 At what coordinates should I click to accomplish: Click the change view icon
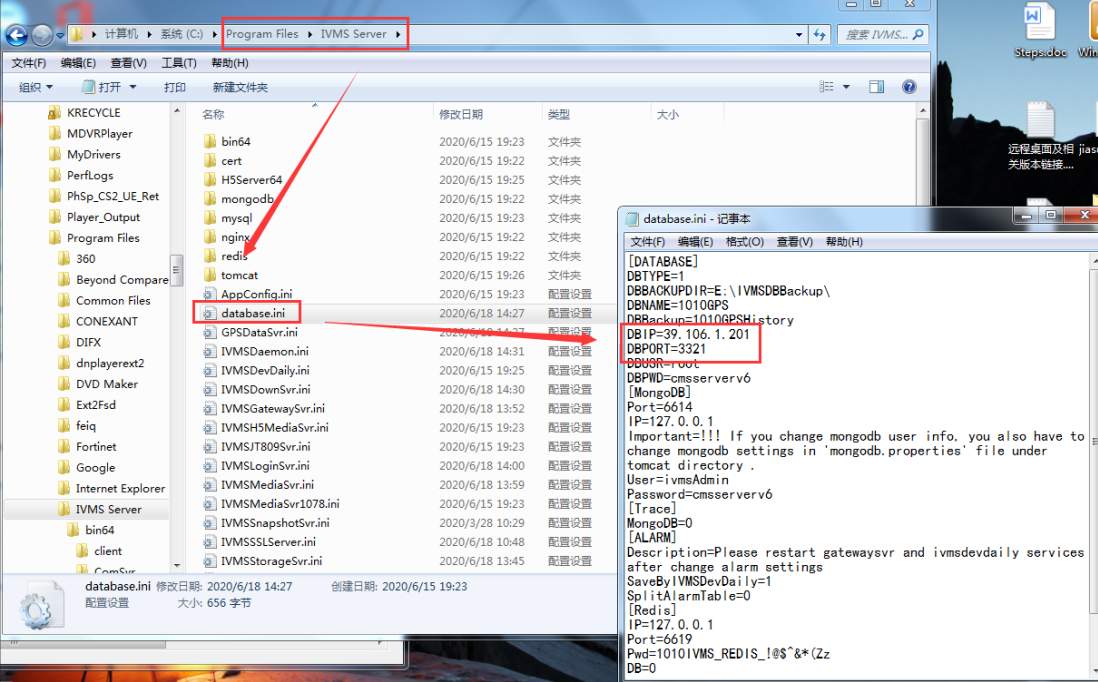click(x=827, y=87)
